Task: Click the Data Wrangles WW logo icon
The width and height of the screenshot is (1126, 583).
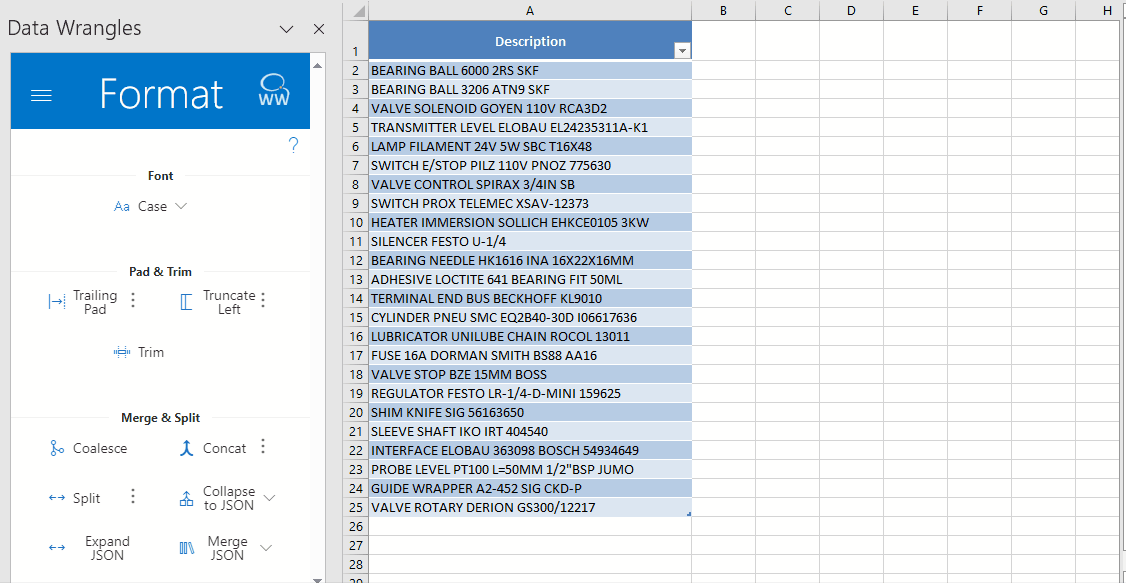Action: 274,90
